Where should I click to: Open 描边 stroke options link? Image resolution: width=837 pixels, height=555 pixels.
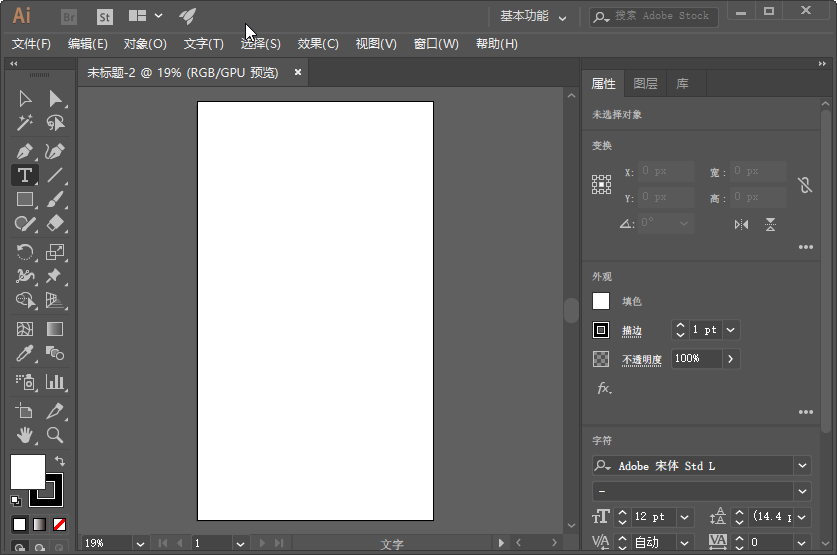click(x=632, y=331)
